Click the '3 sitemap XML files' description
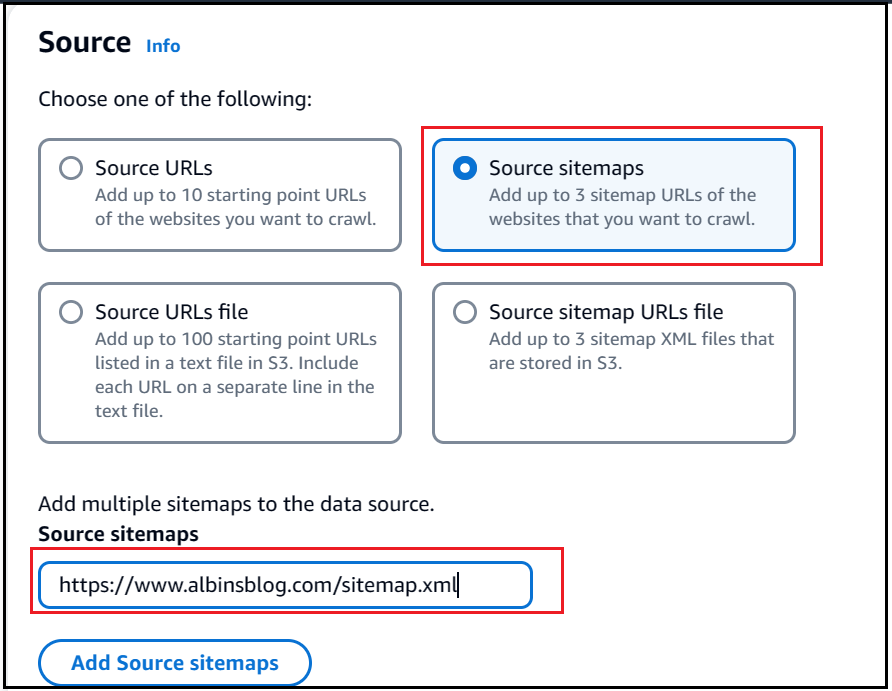 (631, 351)
